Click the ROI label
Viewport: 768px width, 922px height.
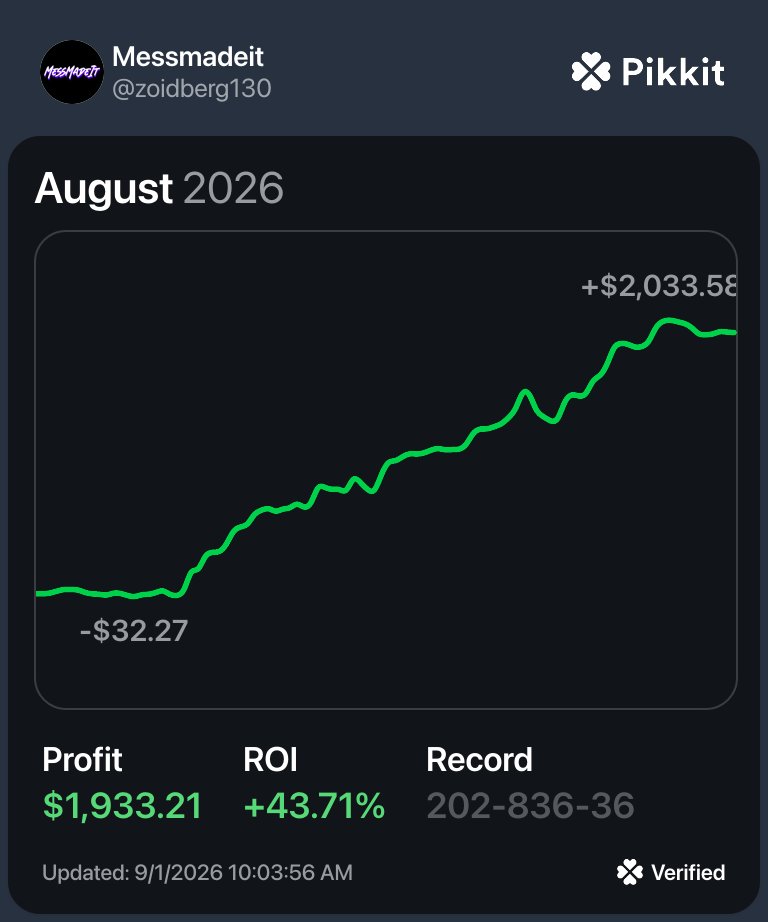[271, 759]
